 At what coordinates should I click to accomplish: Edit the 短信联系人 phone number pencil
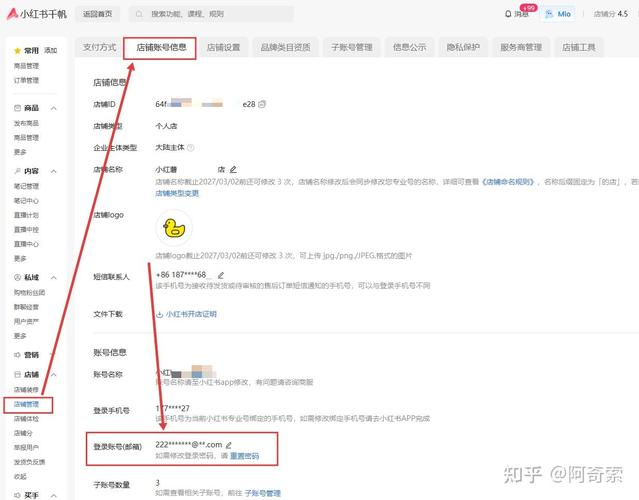tap(221, 275)
